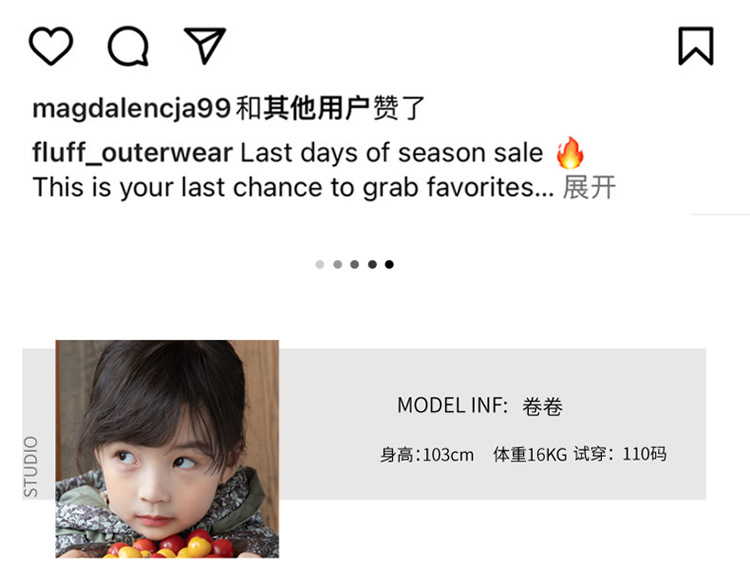
Task: Tap the MODEL INF 卷卷 label
Action: (480, 406)
